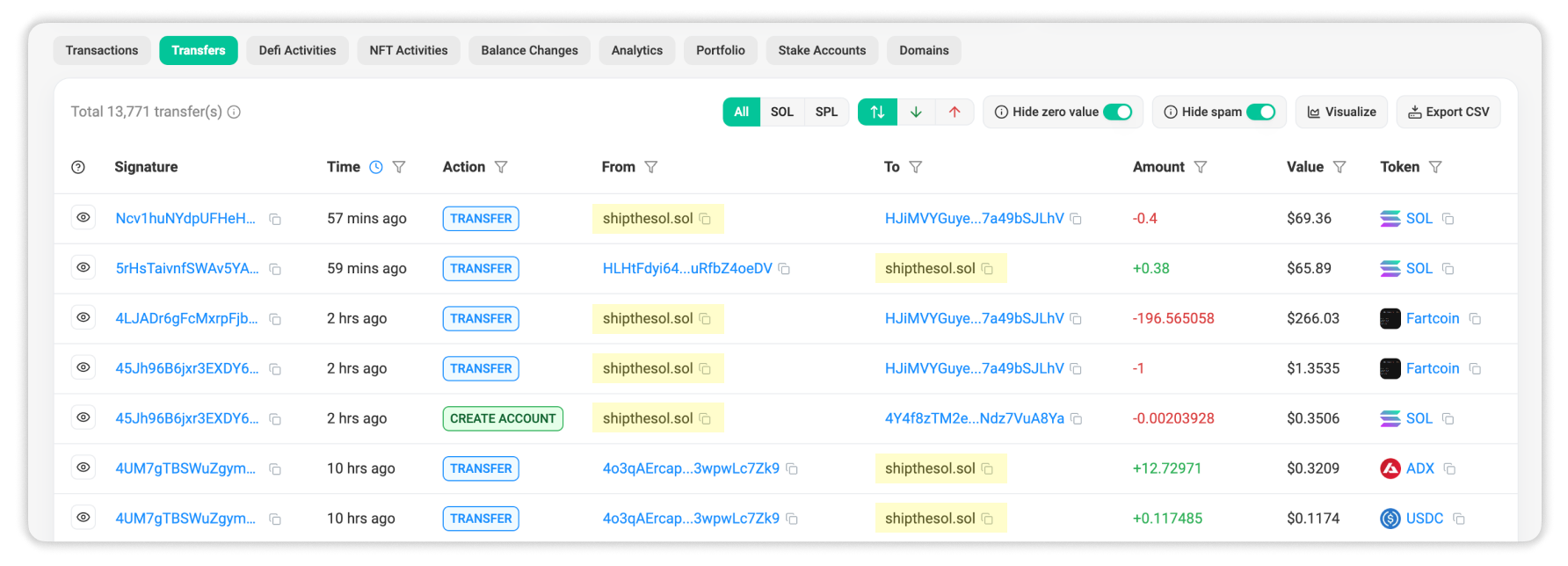Open the Amount column filter
Viewport: 1568px width, 566px height.
[x=1201, y=167]
